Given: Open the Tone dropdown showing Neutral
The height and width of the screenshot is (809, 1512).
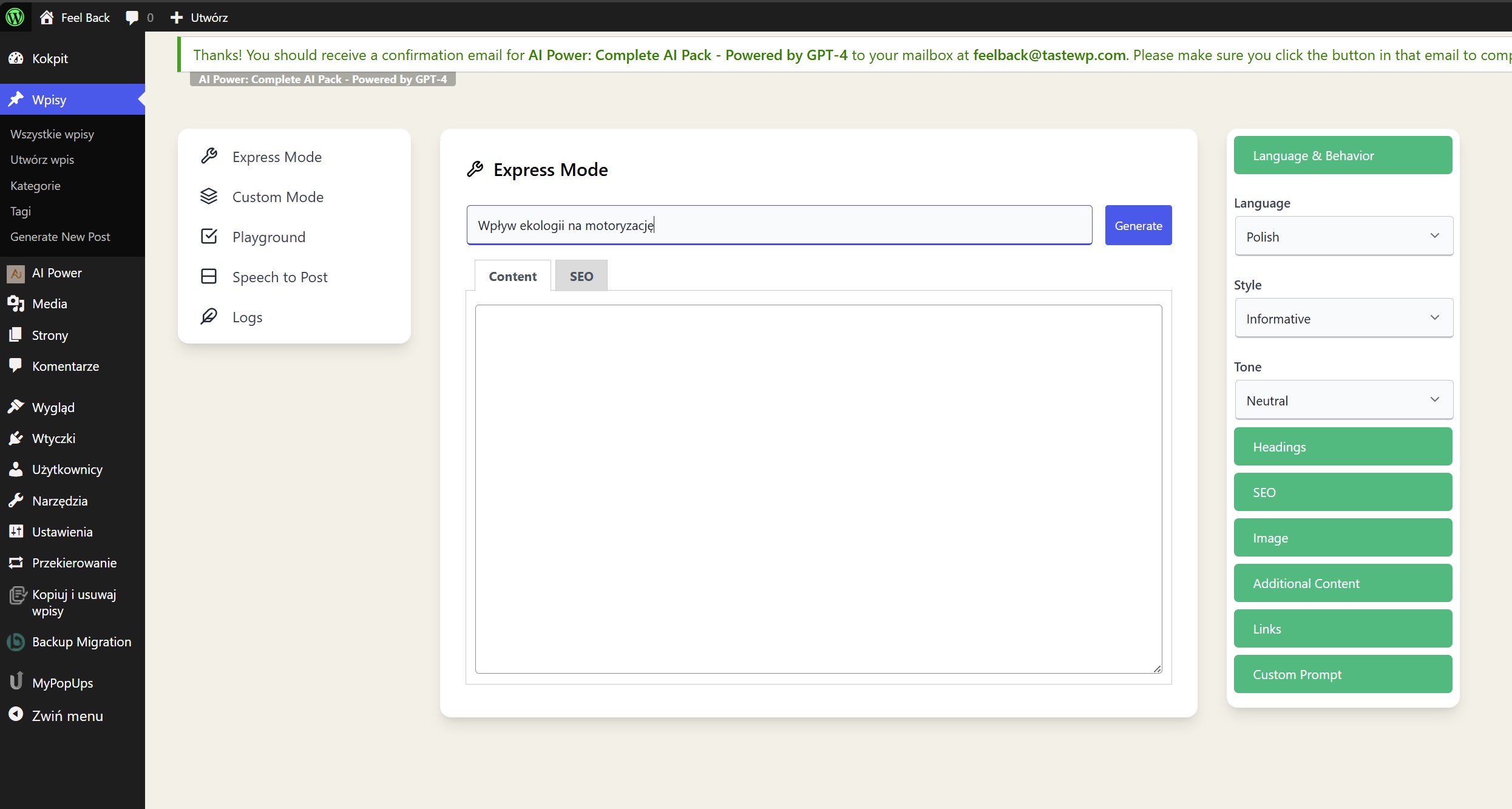Looking at the screenshot, I should pyautogui.click(x=1343, y=401).
